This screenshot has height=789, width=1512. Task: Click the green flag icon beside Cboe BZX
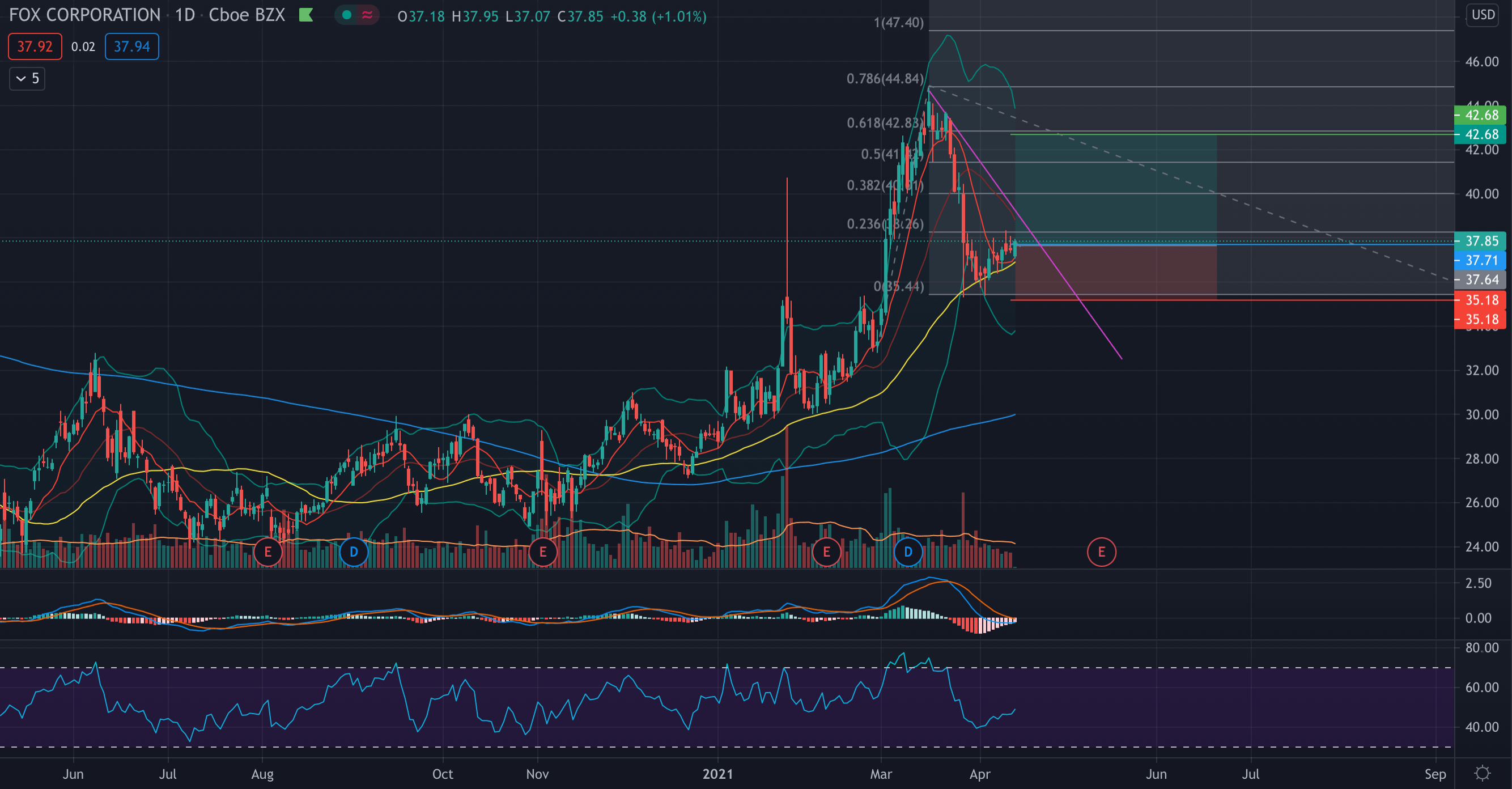[x=306, y=15]
